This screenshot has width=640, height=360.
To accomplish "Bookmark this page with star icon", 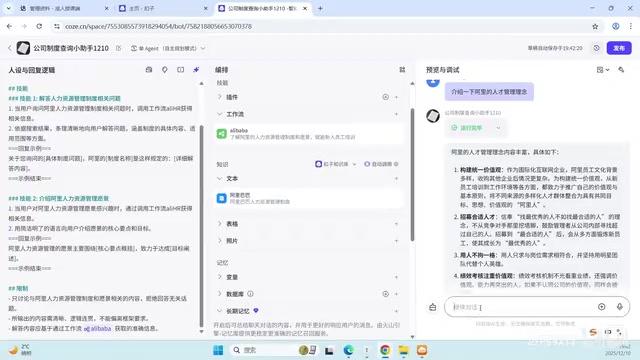I will click(595, 26).
